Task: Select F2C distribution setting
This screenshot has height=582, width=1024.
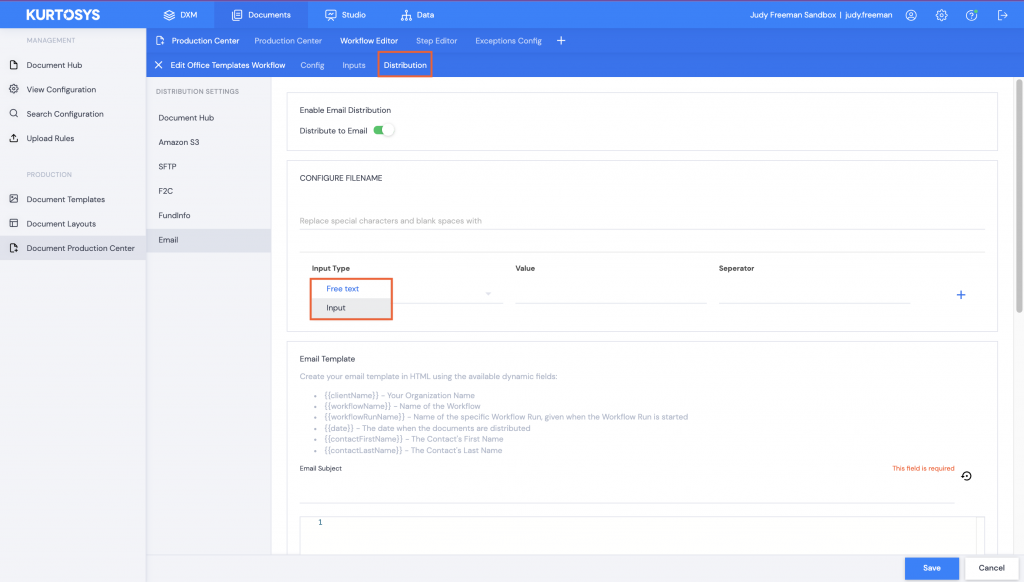Action: point(165,191)
